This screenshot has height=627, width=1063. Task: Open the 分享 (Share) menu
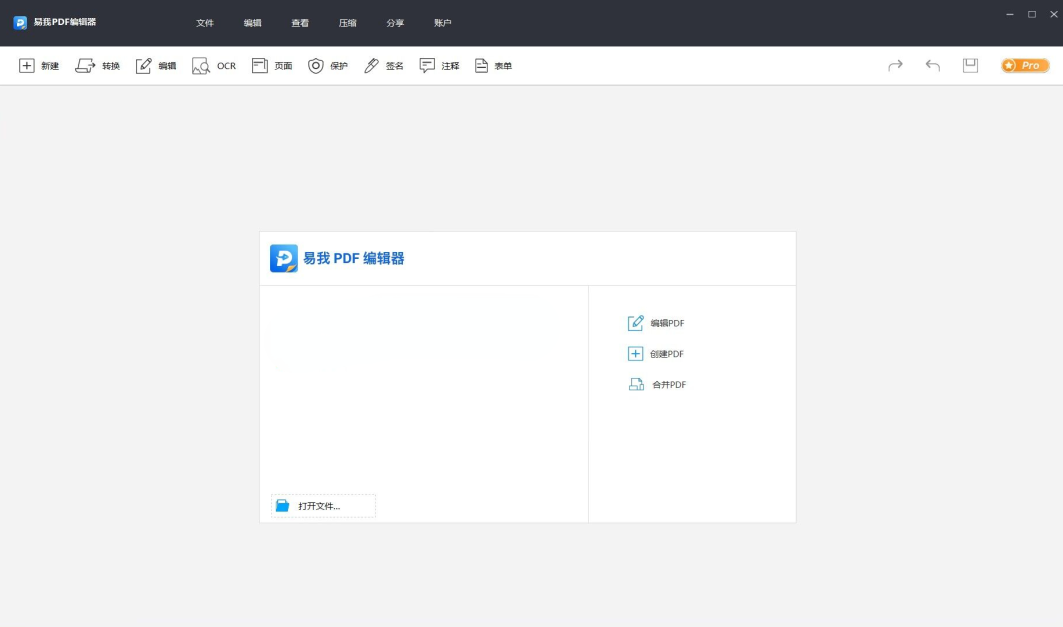point(395,23)
